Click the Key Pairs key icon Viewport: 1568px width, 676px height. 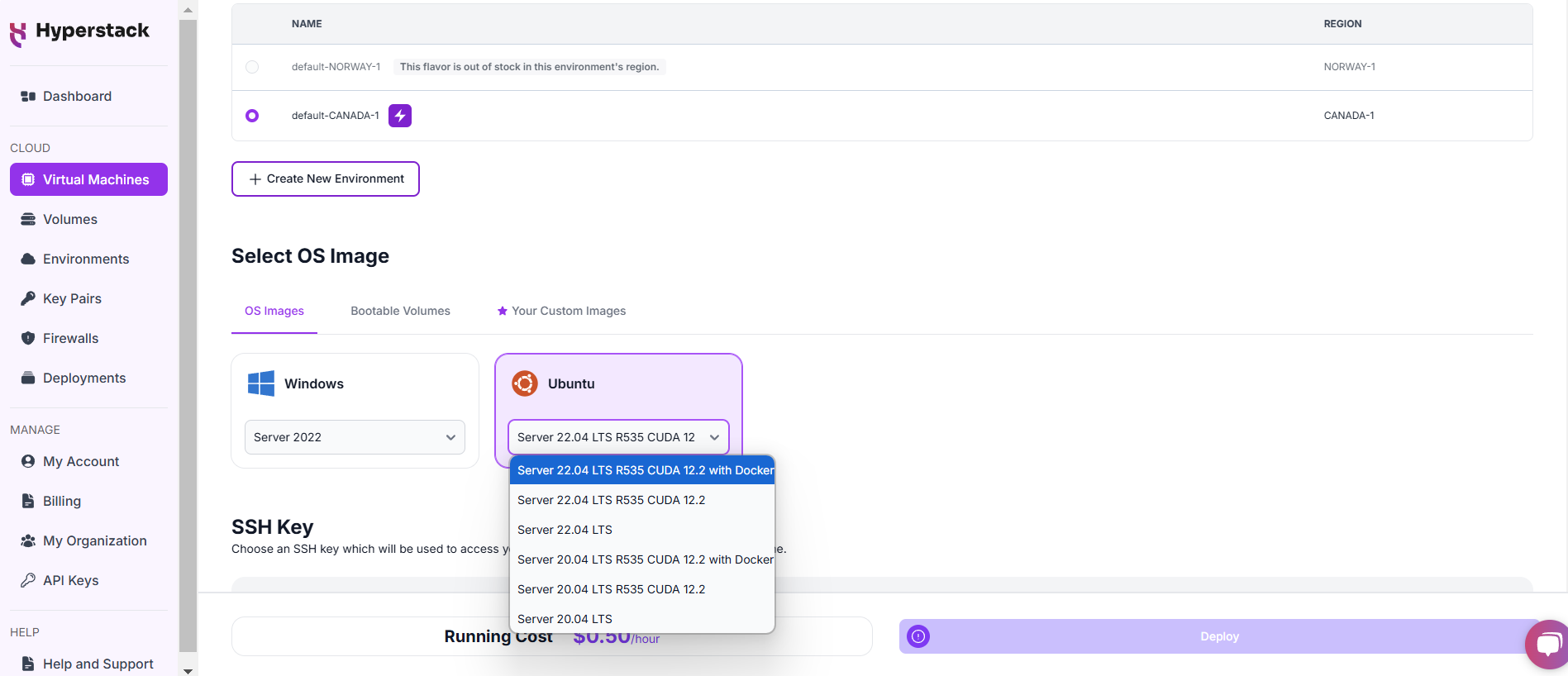[28, 298]
